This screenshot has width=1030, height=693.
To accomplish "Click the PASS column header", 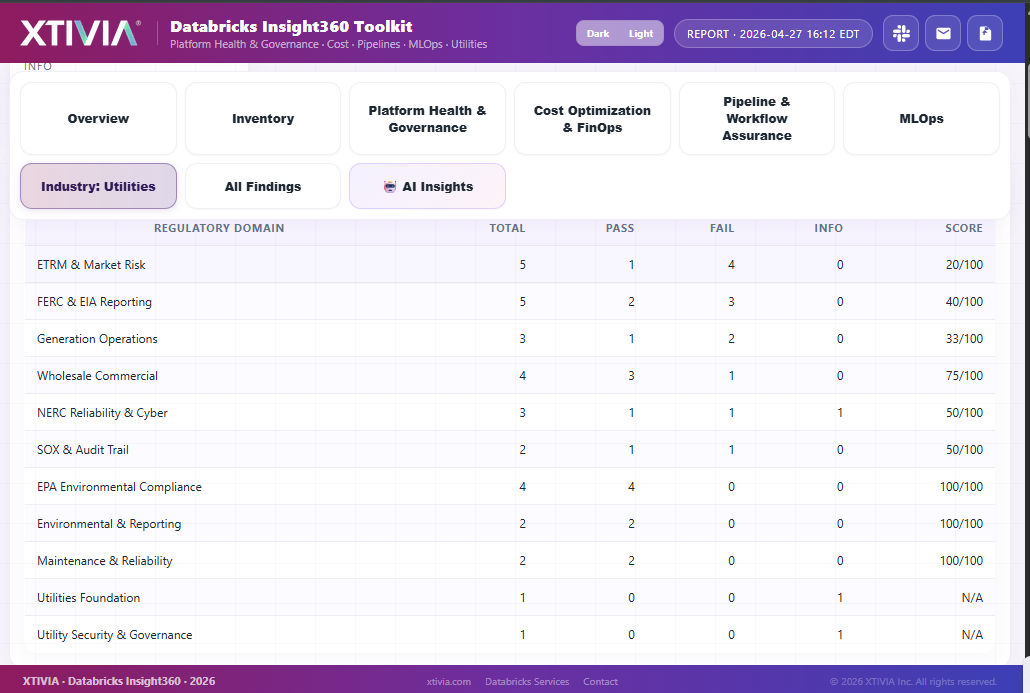I will coord(619,228).
